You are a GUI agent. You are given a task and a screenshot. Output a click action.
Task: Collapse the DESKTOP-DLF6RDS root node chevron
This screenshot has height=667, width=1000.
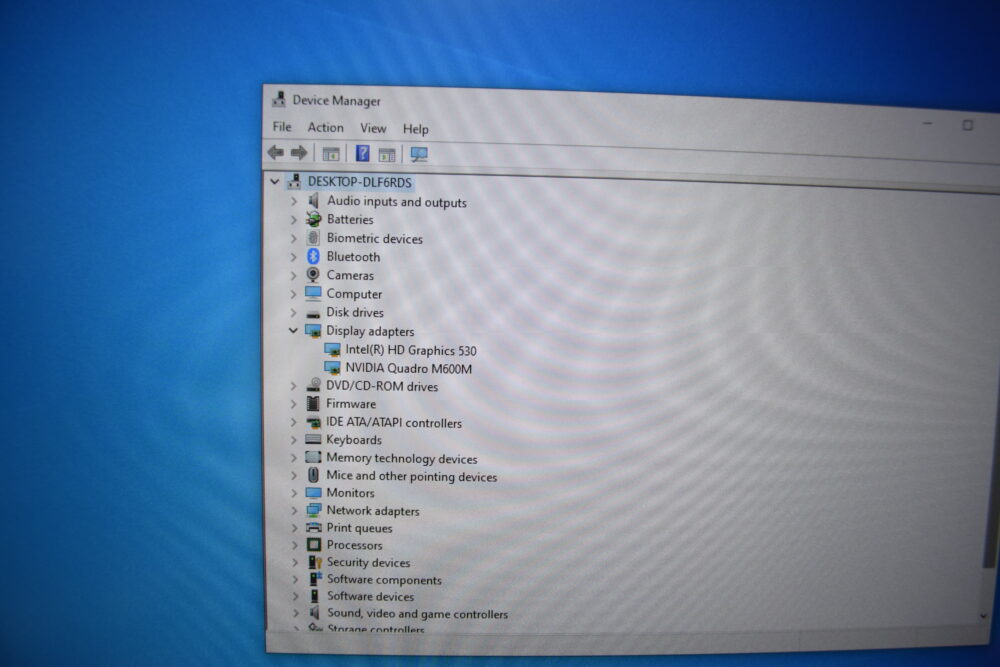point(275,182)
